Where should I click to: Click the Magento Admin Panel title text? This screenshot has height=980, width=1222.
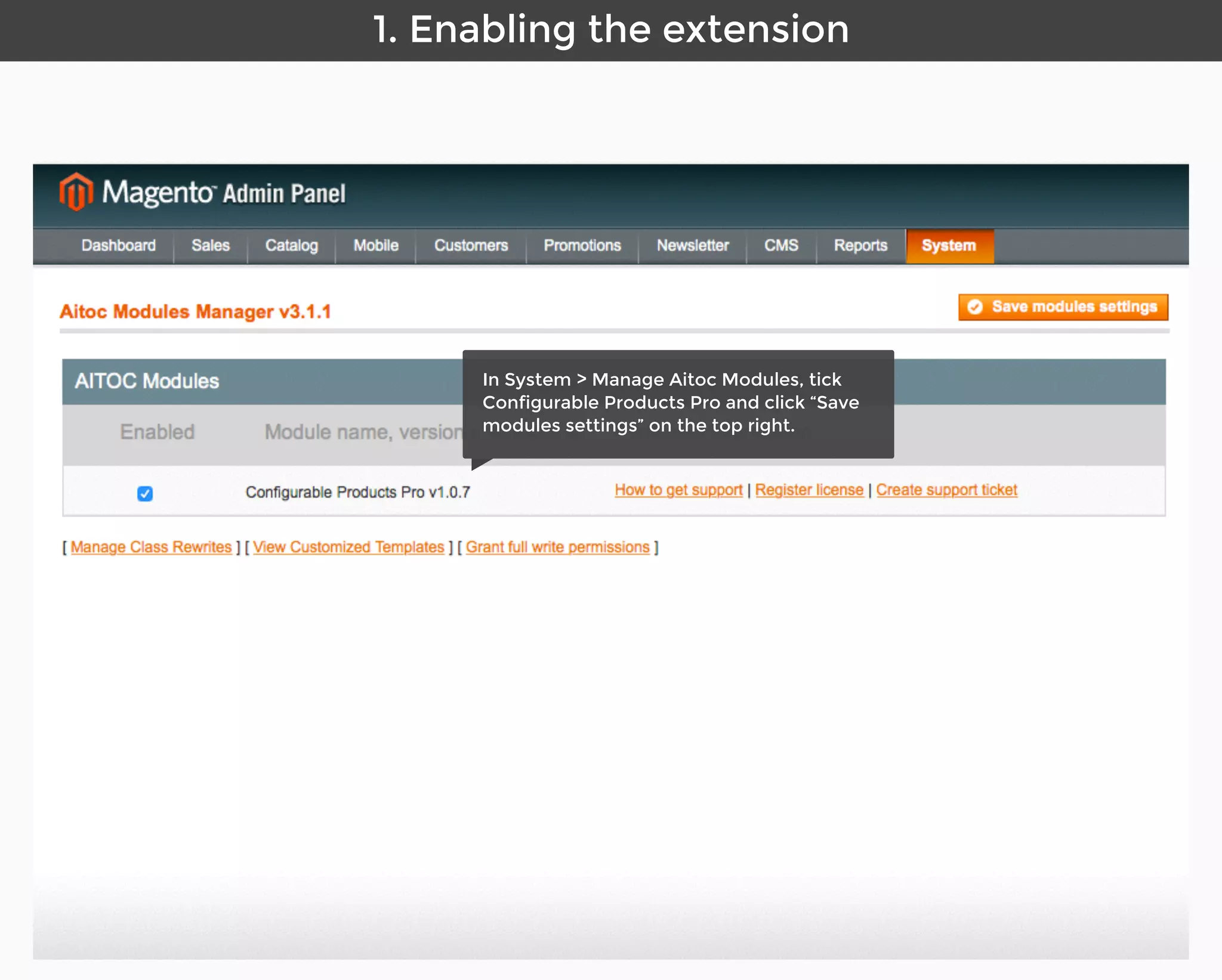(x=224, y=193)
